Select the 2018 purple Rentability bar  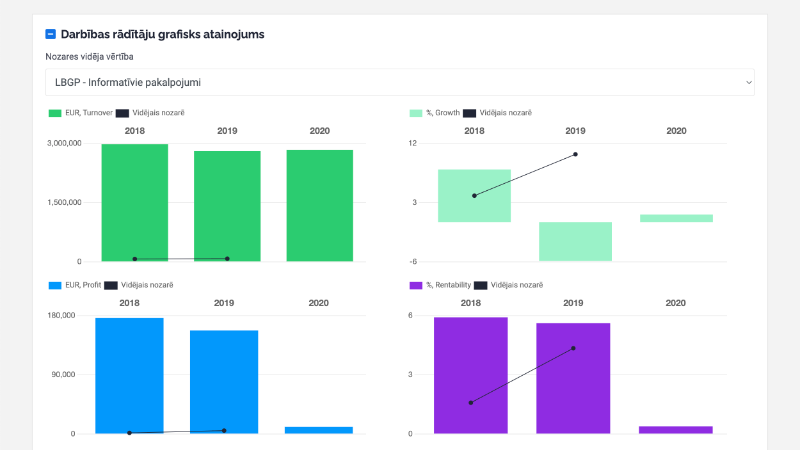pyautogui.click(x=470, y=375)
